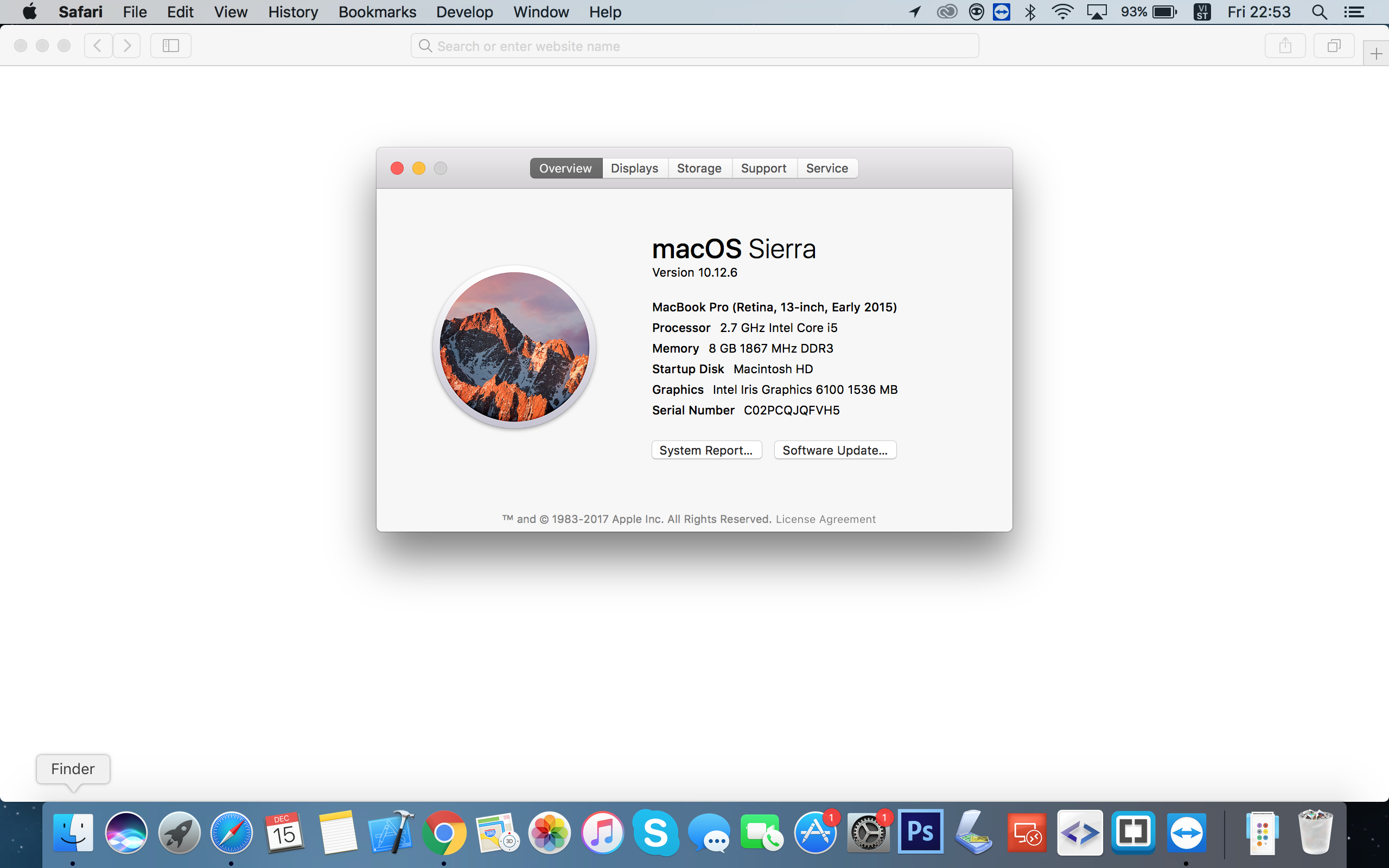This screenshot has width=1389, height=868.
Task: Open the Share button in Safari toolbar
Action: tap(1285, 46)
